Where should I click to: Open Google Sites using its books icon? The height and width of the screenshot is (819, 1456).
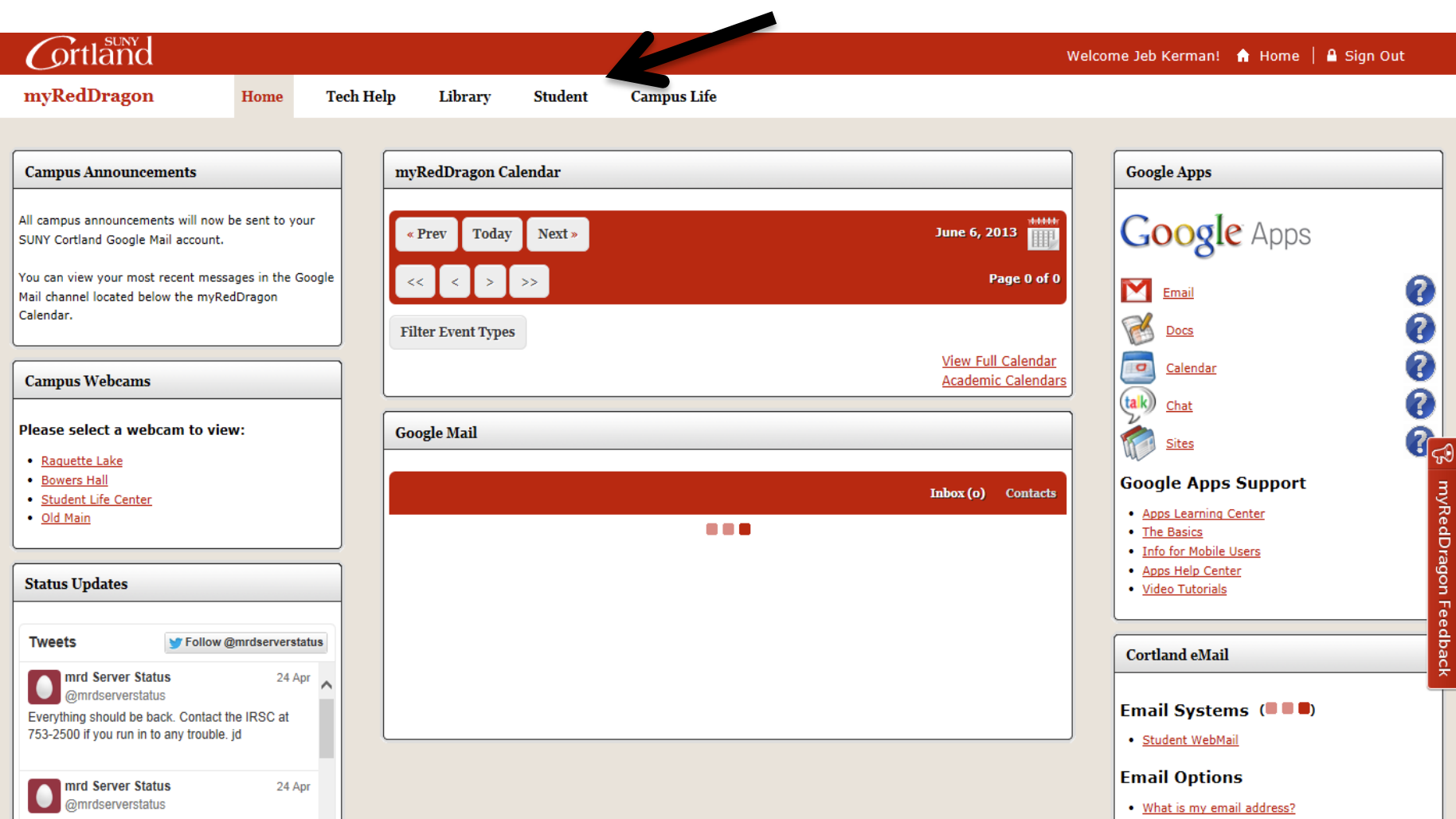pos(1137,441)
